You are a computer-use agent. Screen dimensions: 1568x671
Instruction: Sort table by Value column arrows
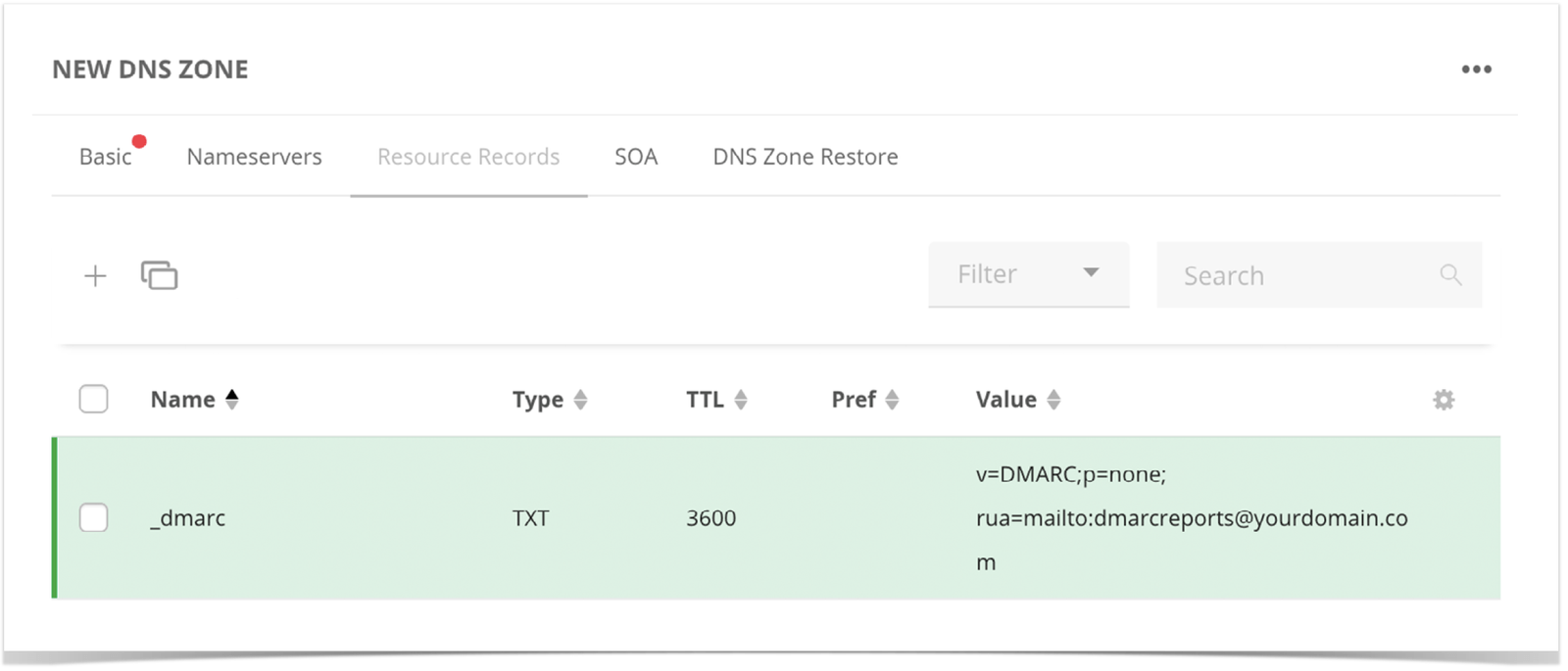[x=1053, y=400]
